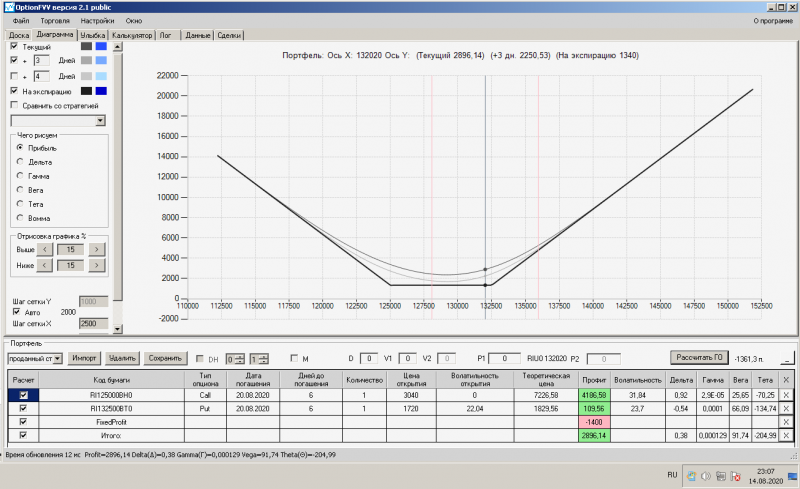
Task: Delete the RI125000BH0 row with X
Action: tap(785, 395)
